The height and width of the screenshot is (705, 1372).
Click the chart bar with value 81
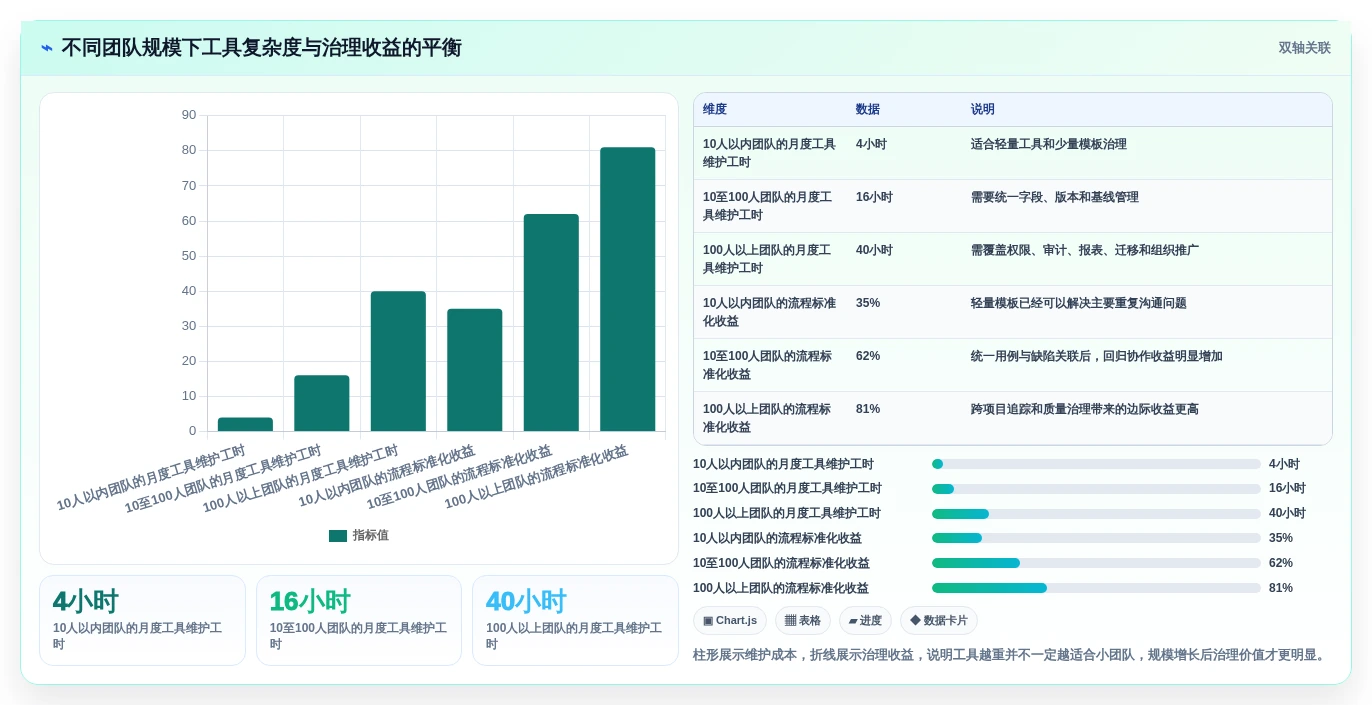tap(628, 289)
